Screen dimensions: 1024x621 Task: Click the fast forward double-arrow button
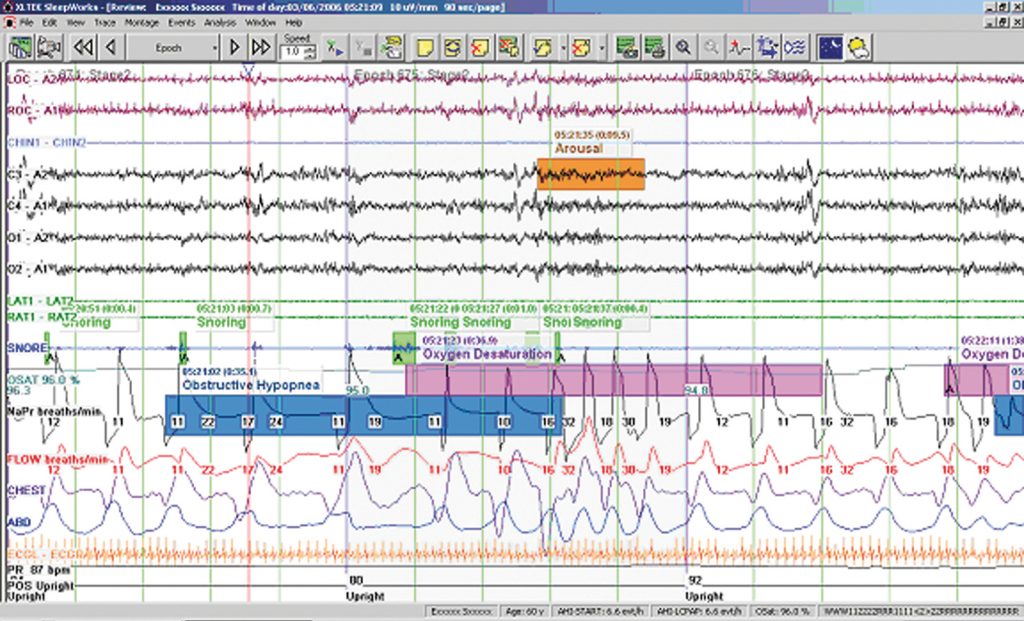point(261,46)
